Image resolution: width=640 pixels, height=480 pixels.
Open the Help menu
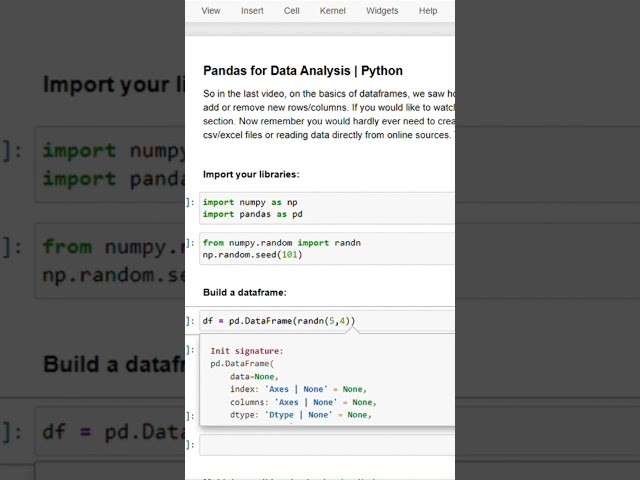click(428, 11)
